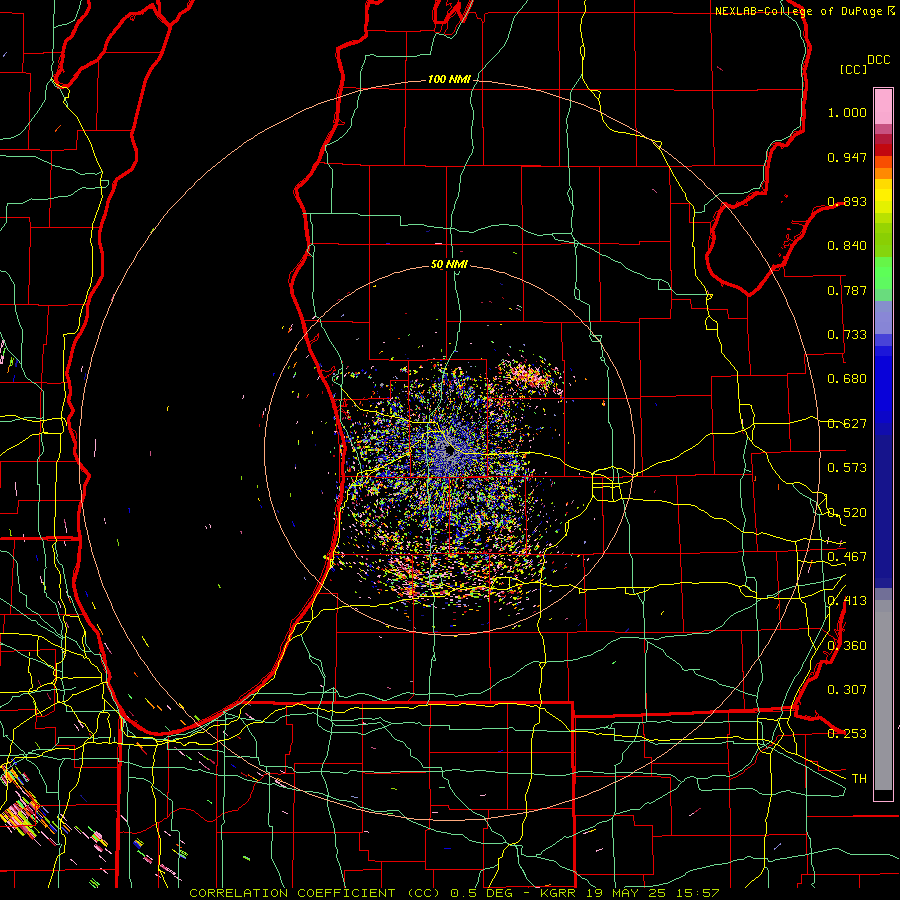Select the 0.840 legend value
This screenshot has width=900, height=900.
847,246
